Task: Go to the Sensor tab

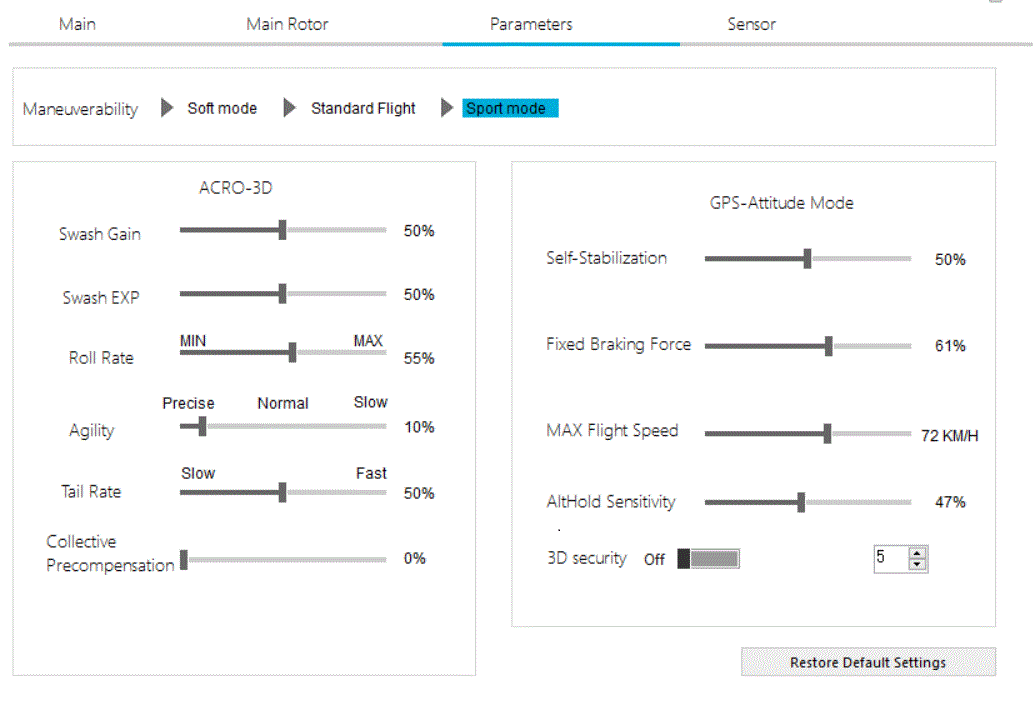Action: click(751, 24)
